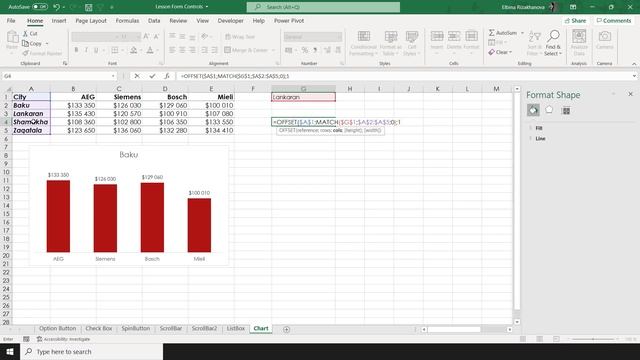Click the Cancel formula X icon
Viewport: 640px width, 360px height.
(x=137, y=76)
